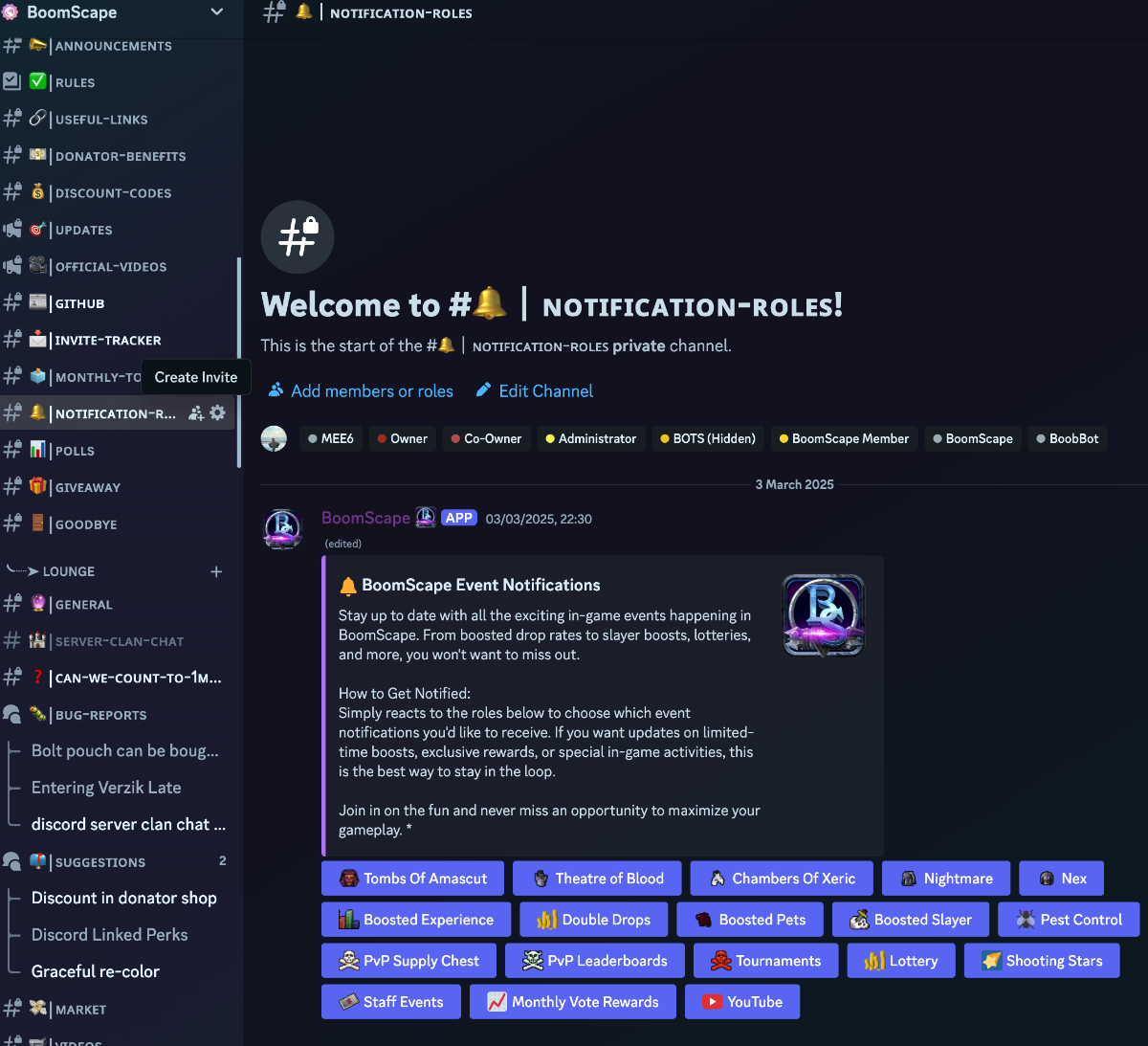
Task: Toggle the Tombs Of Amascut role button
Action: pos(413,879)
